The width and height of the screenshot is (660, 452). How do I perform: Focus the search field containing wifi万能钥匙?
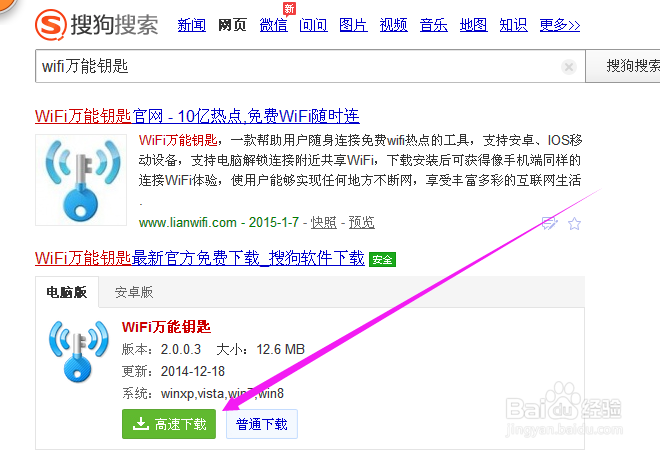click(x=310, y=66)
